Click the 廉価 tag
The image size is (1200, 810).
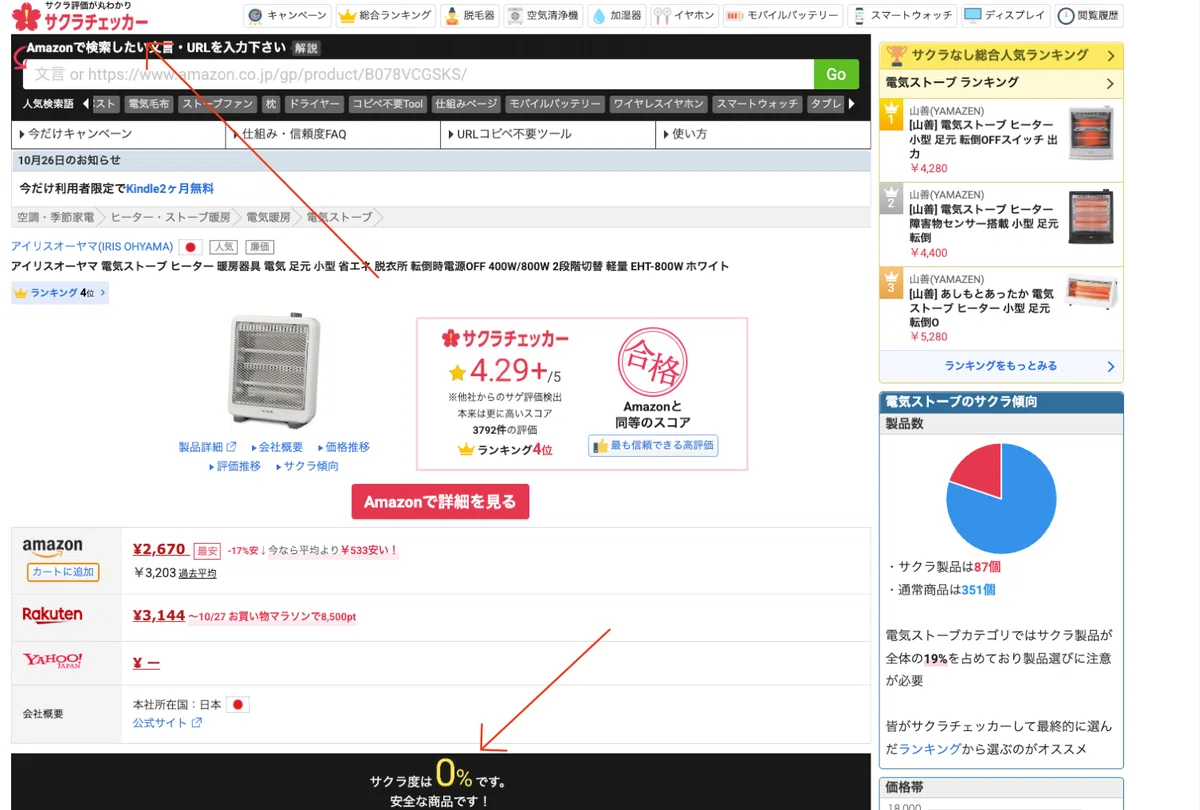(260, 247)
